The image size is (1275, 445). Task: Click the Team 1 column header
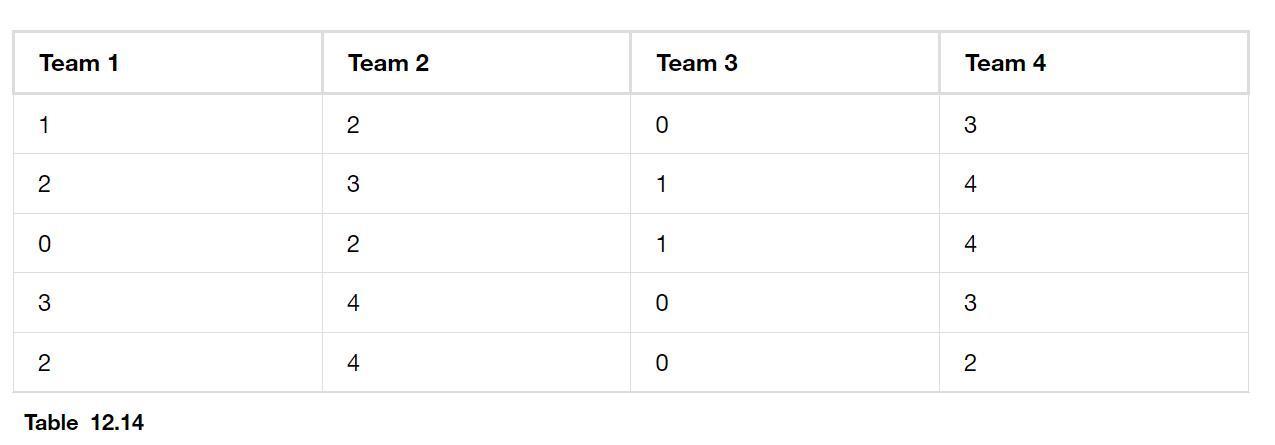pos(79,63)
